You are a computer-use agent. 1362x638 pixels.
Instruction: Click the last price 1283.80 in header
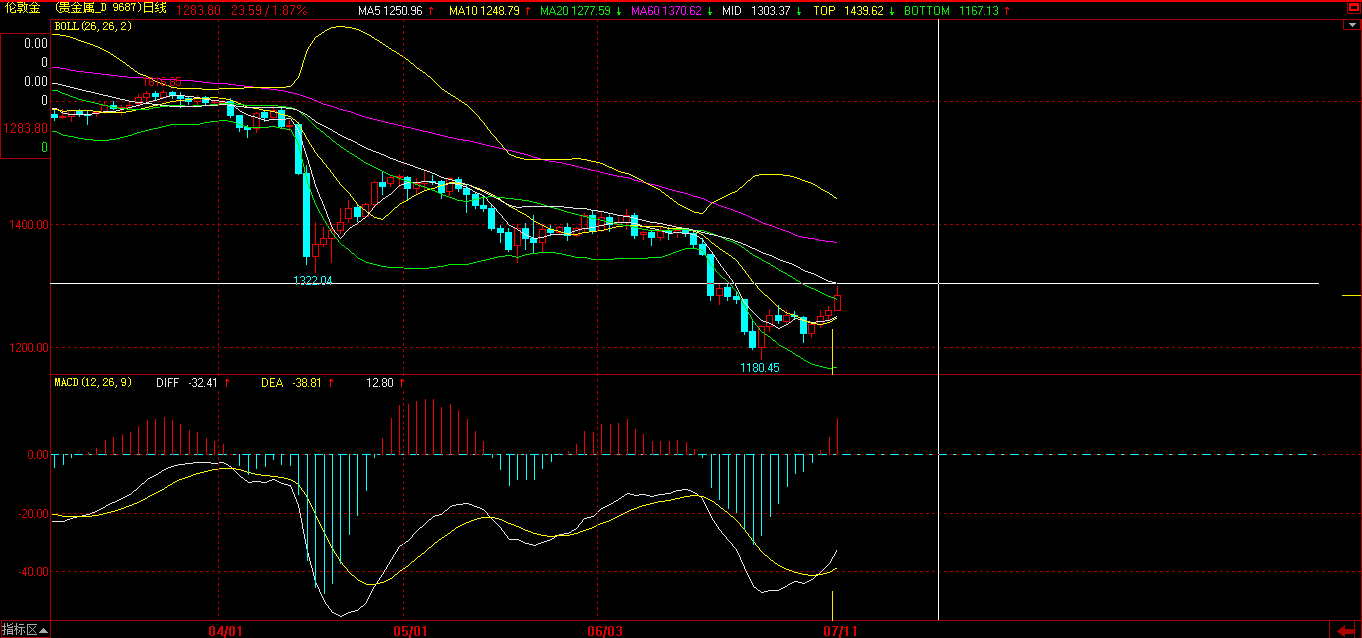click(197, 10)
